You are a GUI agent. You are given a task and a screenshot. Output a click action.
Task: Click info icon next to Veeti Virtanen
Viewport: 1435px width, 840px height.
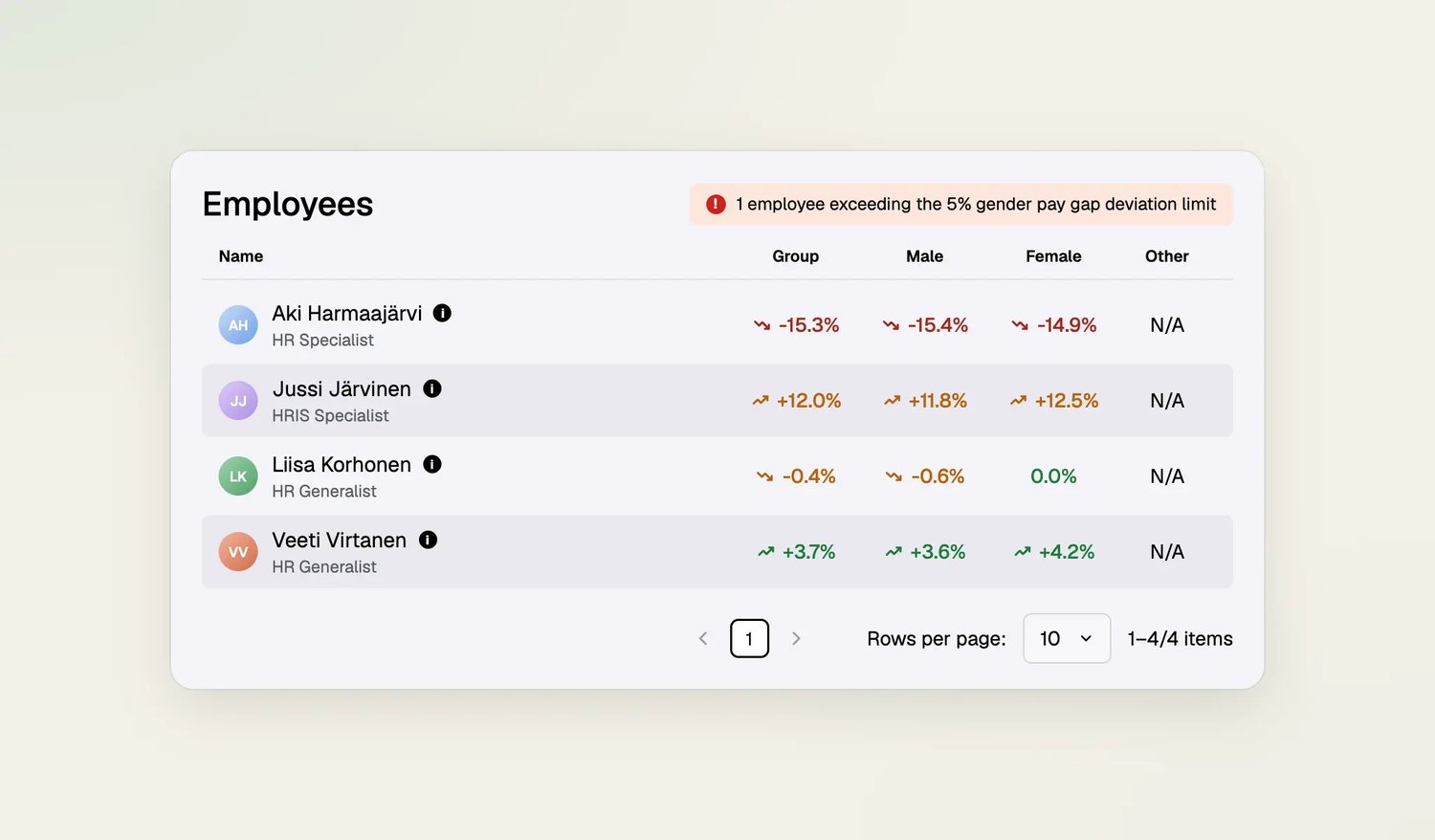pos(429,540)
